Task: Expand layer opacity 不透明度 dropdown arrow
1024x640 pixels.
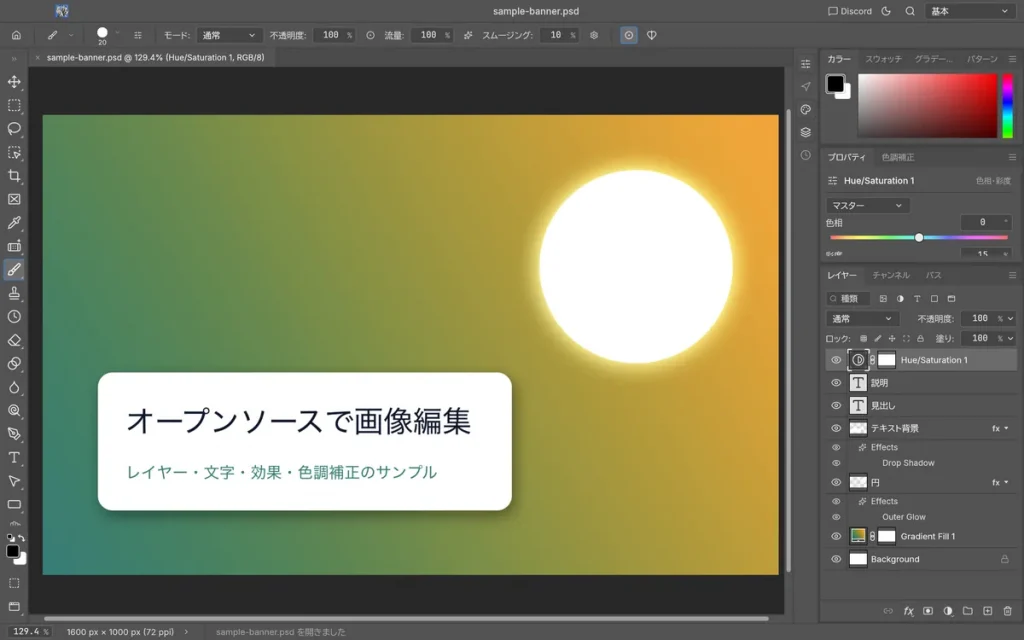Action: (1010, 319)
